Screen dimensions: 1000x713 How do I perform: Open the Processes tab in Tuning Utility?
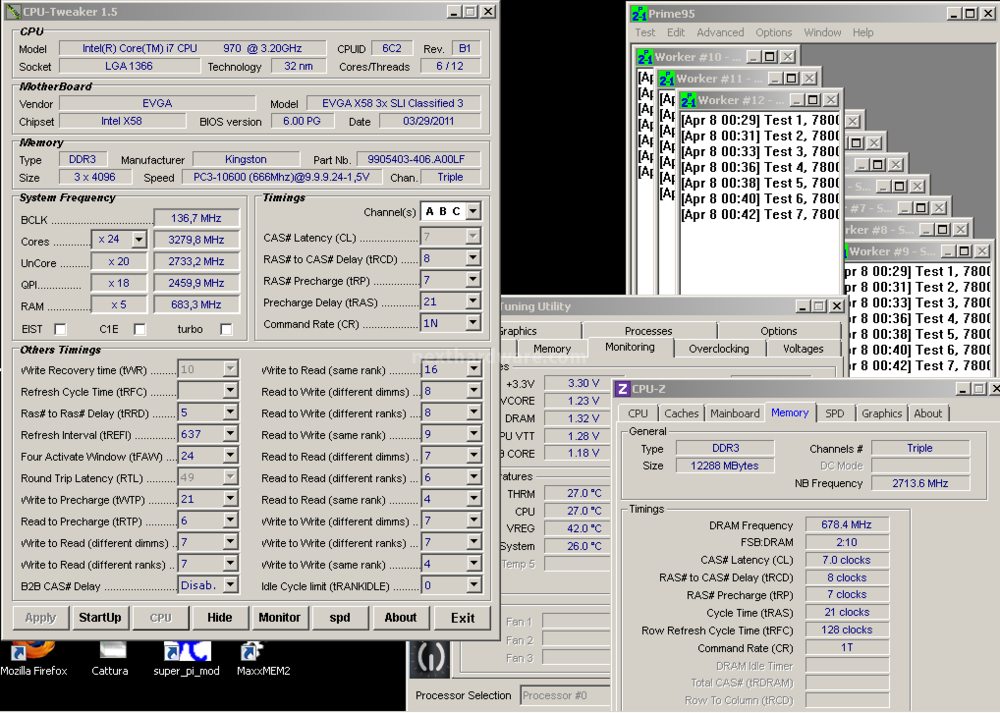pyautogui.click(x=649, y=331)
